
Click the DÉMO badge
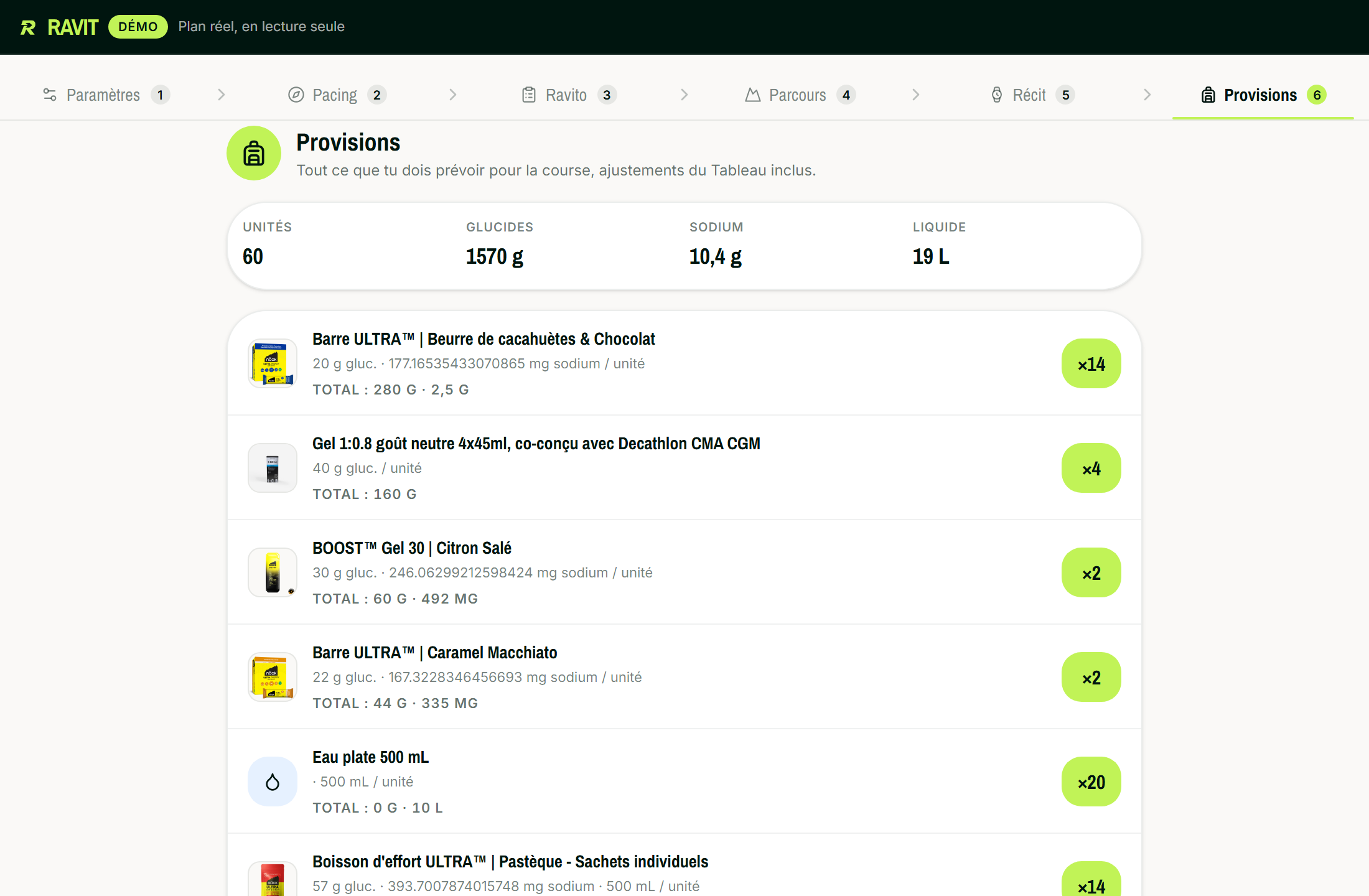coord(138,27)
